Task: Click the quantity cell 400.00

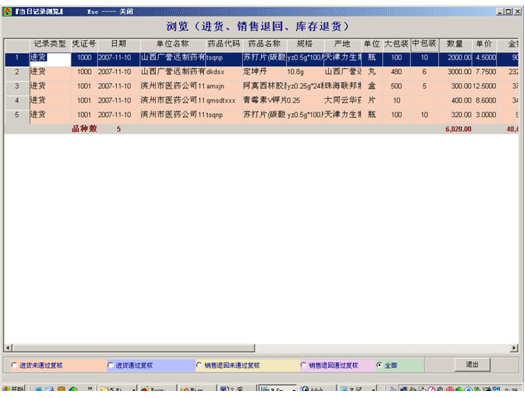Action: click(x=455, y=101)
